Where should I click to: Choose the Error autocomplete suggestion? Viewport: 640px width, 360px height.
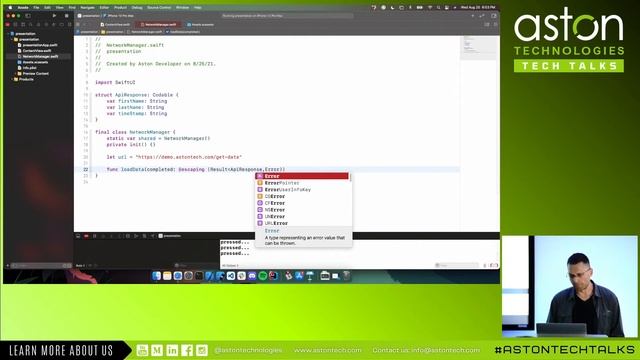click(302, 176)
